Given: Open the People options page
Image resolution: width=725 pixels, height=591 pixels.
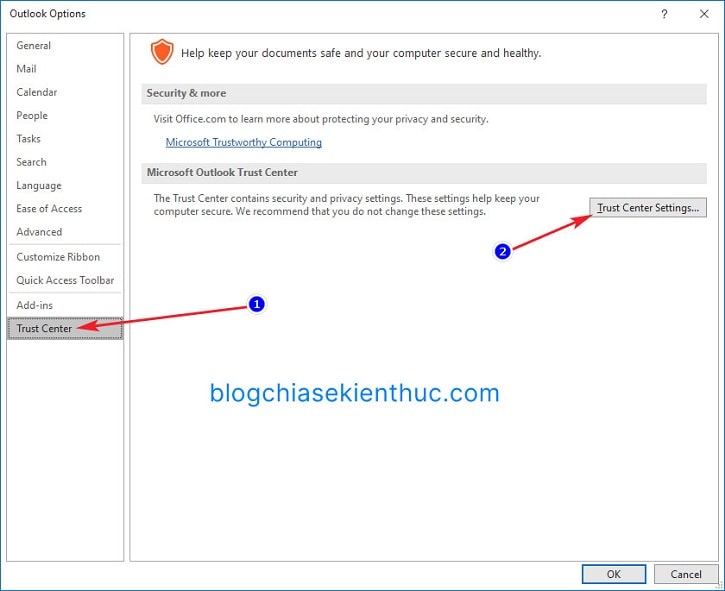Looking at the screenshot, I should [65, 115].
